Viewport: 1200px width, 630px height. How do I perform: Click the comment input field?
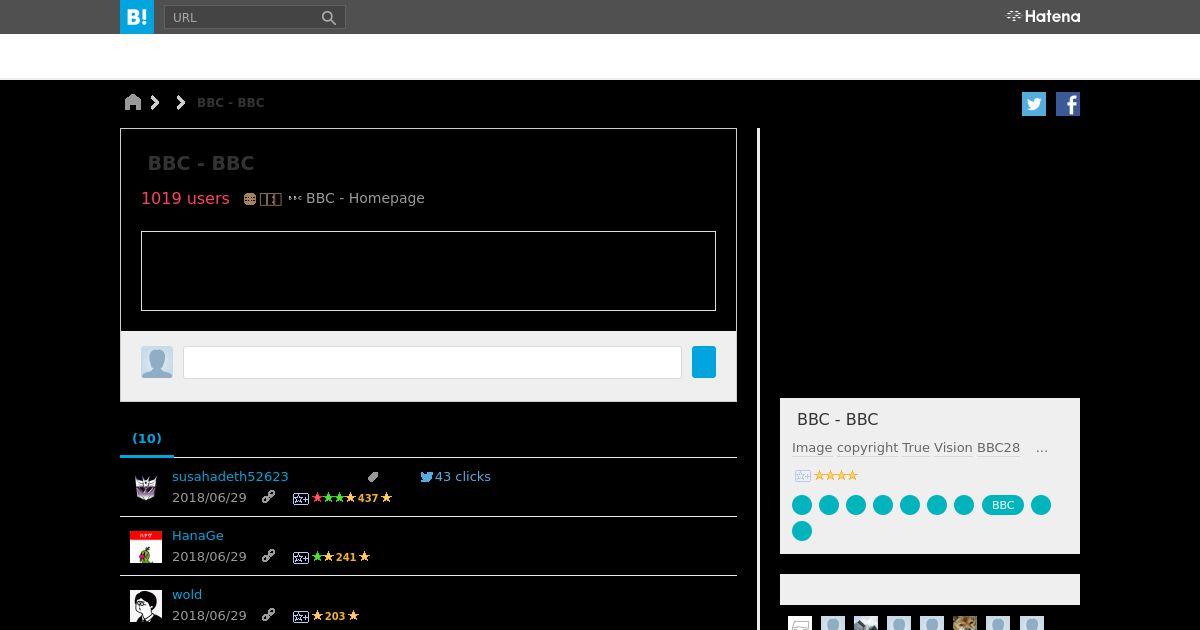[432, 362]
